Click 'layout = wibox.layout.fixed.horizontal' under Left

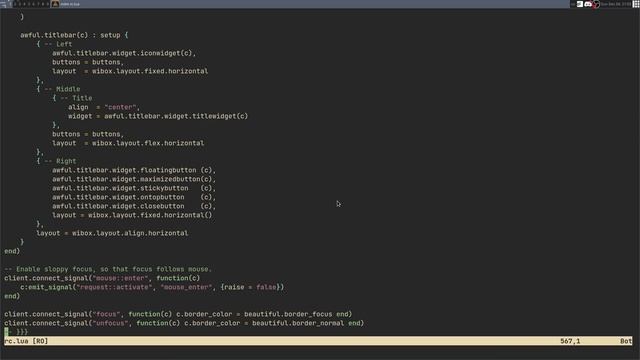[130, 71]
